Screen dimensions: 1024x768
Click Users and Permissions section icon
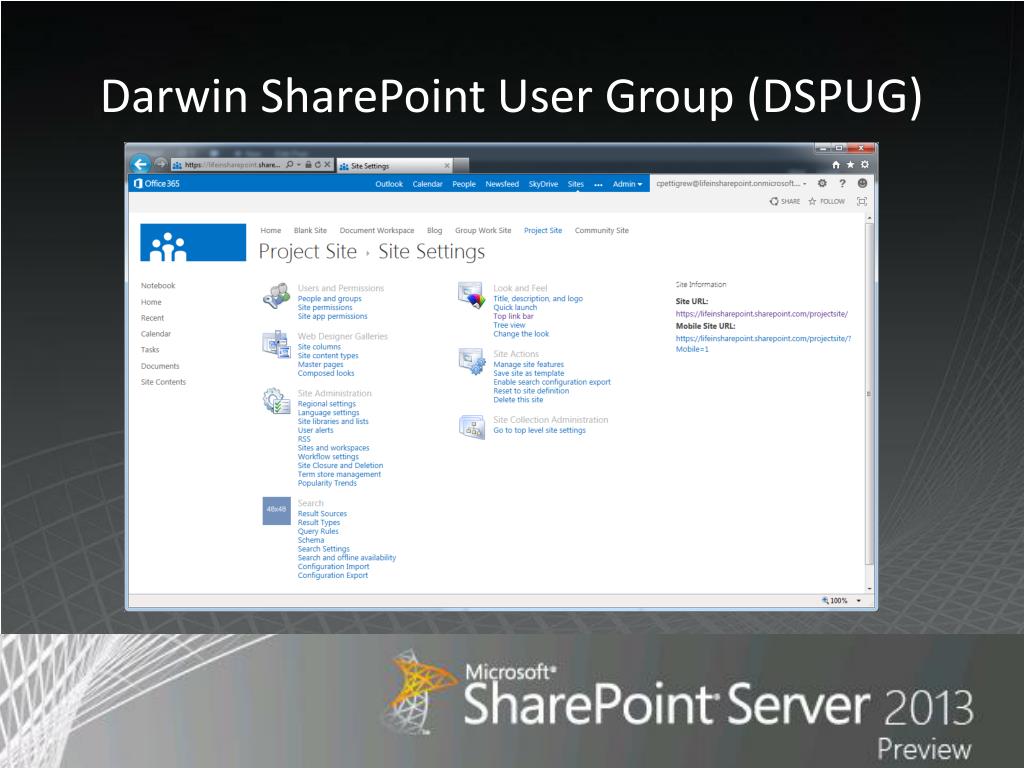pos(276,295)
